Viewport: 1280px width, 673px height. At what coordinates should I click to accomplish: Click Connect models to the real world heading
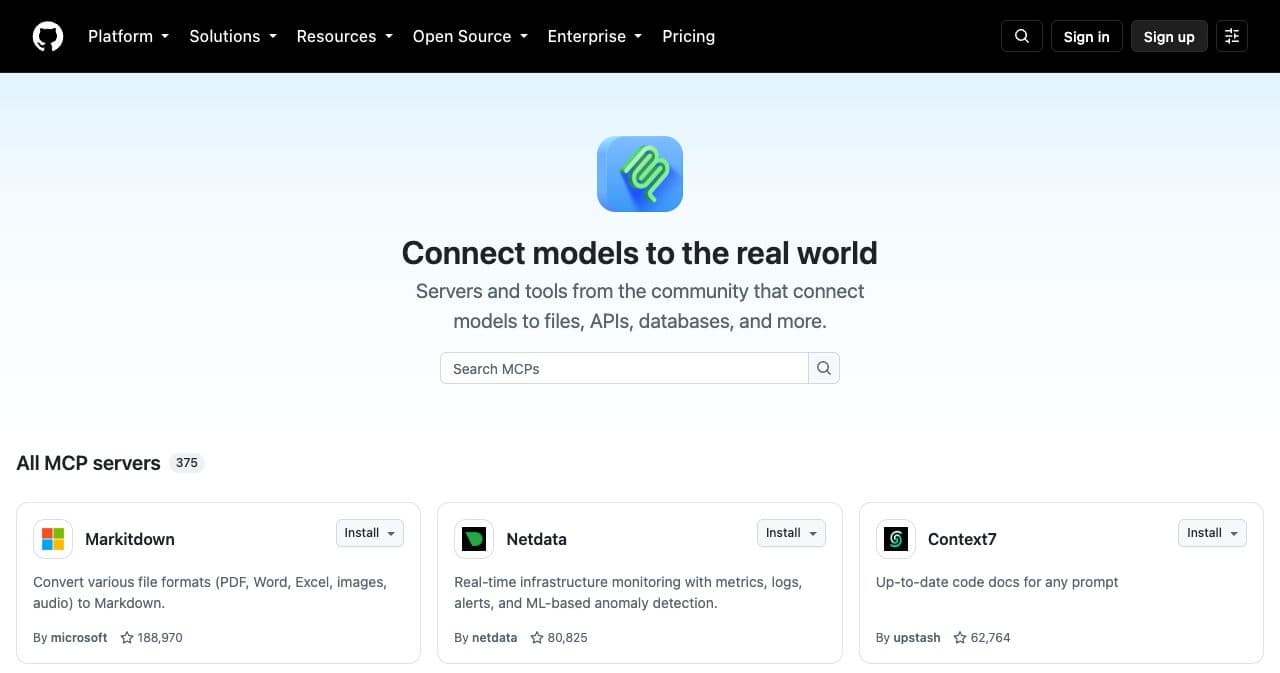[640, 253]
